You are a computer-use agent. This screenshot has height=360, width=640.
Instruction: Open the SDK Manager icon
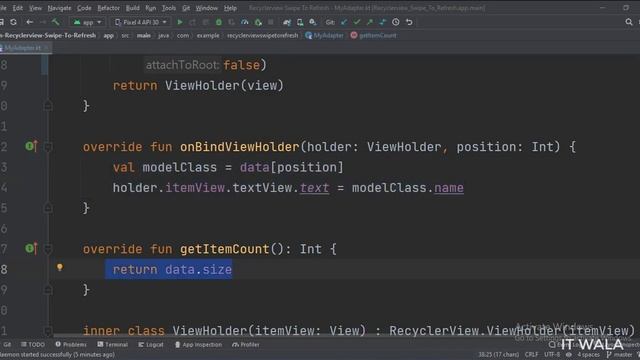pos(313,22)
